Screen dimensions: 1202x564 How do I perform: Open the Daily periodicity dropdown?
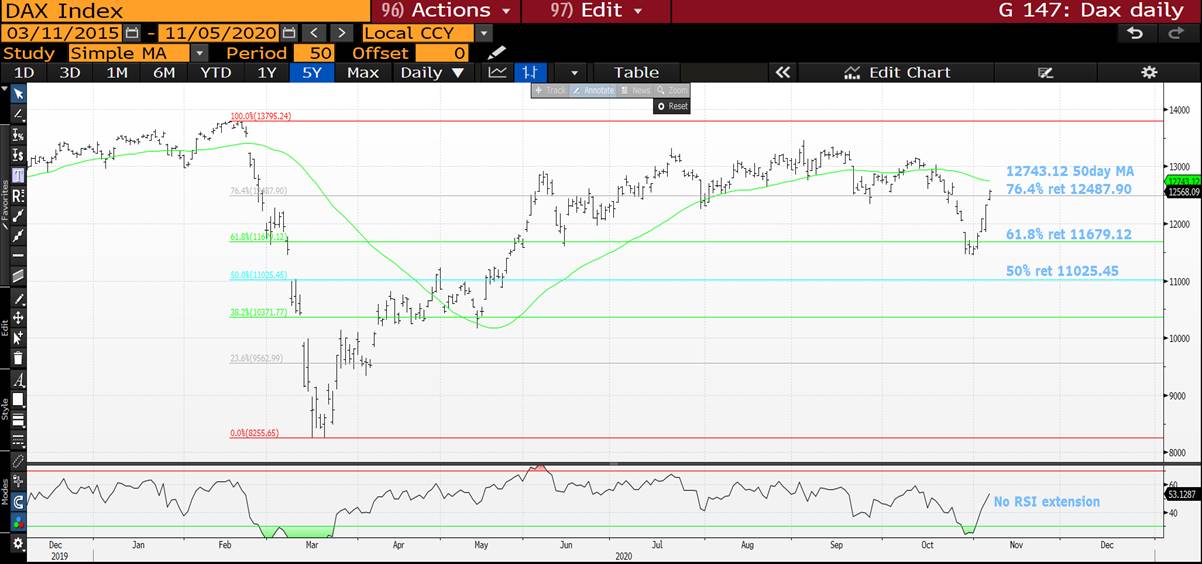[435, 72]
